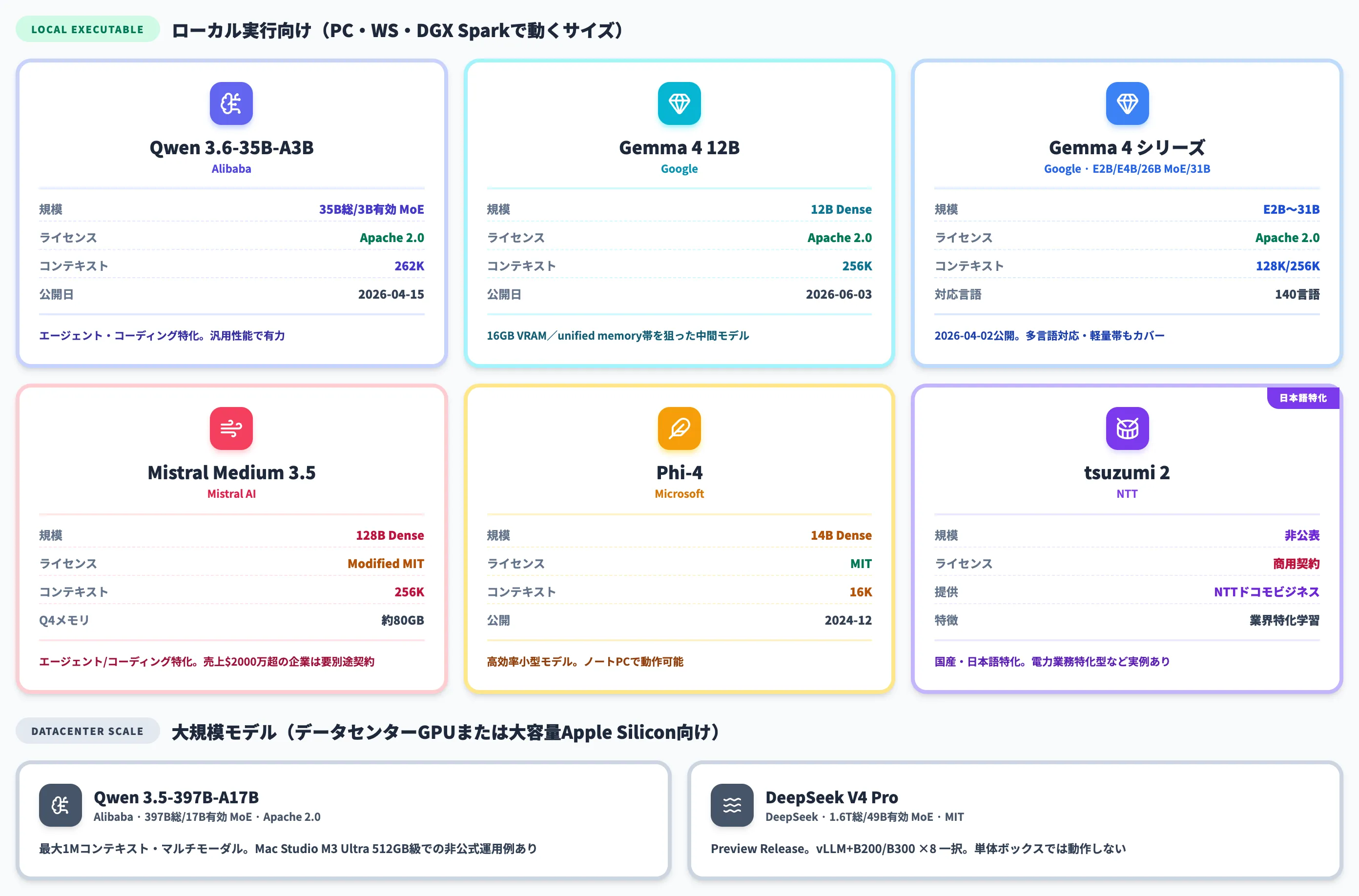Open the Mistral Medium 3.5 title

point(231,472)
